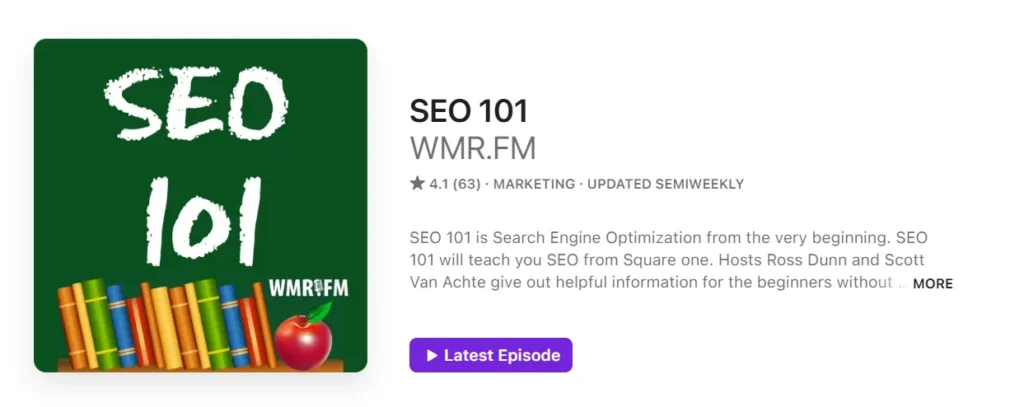
Task: Click the UPDATED SEMIWEEKLY label
Action: (665, 184)
